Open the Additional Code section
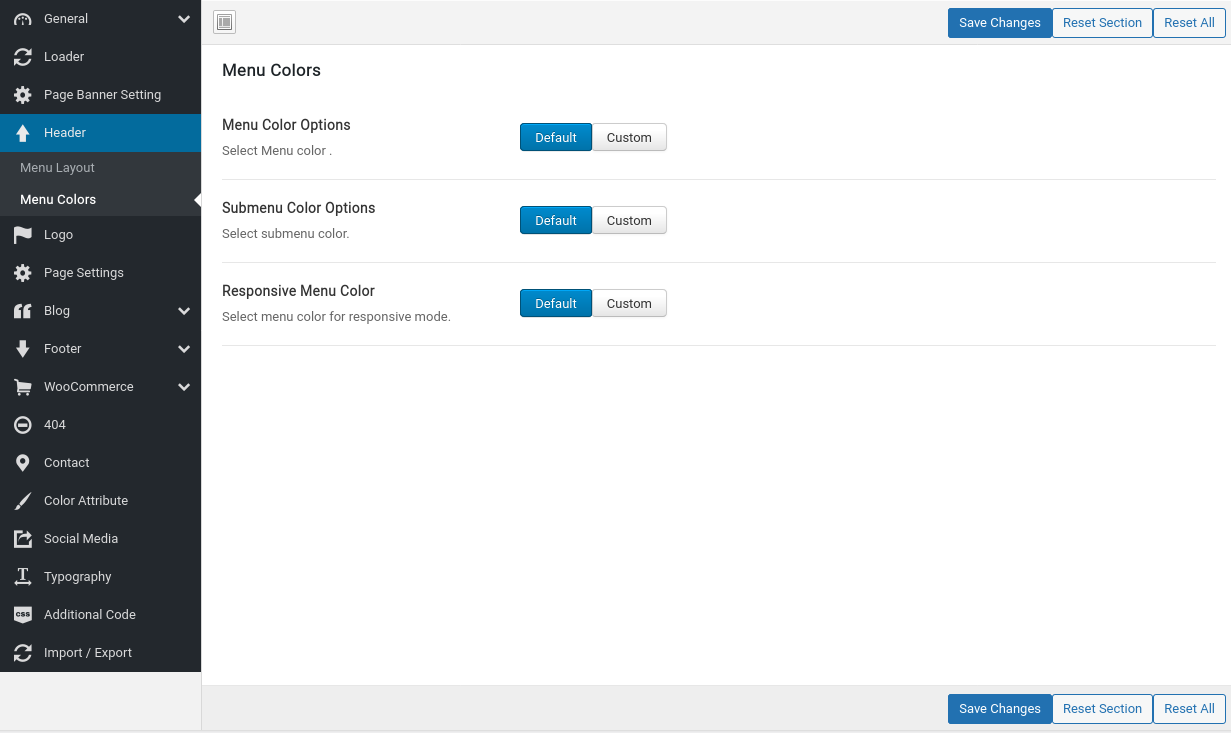 coord(100,615)
